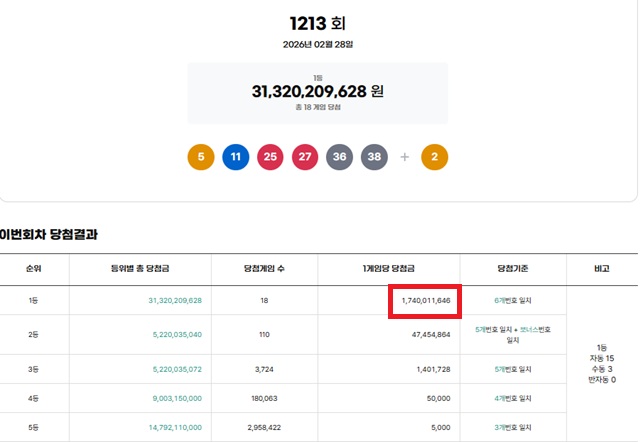Click the 3개번호 일치 criteria text

(x=514, y=427)
